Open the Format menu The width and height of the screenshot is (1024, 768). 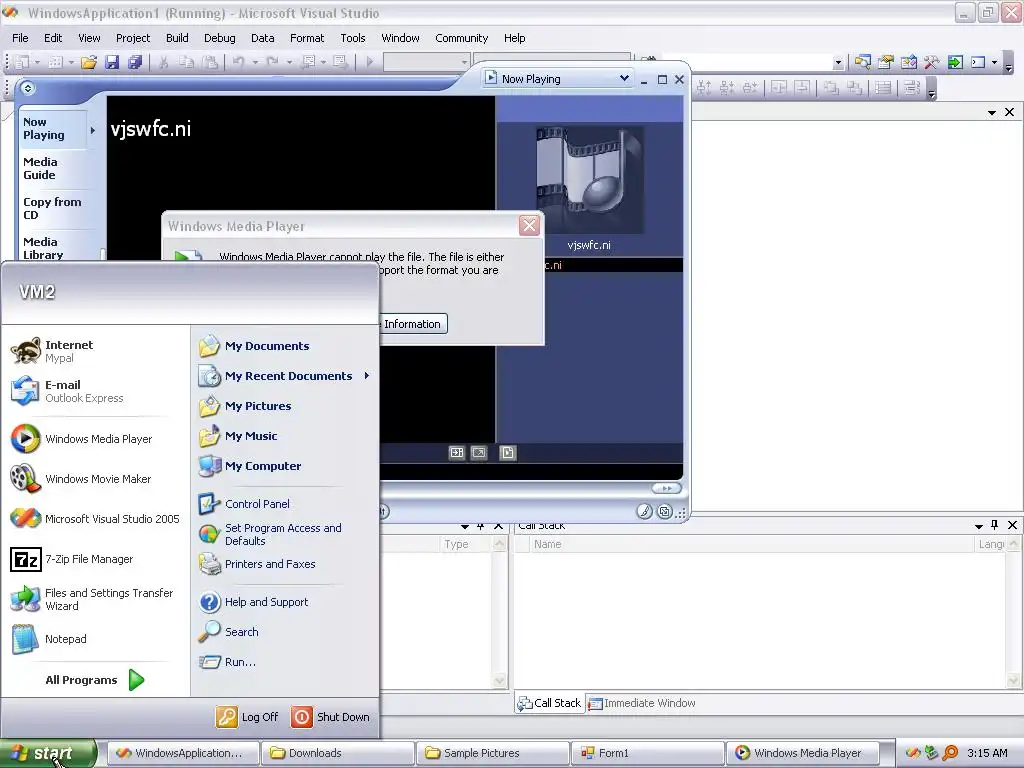[x=307, y=38]
